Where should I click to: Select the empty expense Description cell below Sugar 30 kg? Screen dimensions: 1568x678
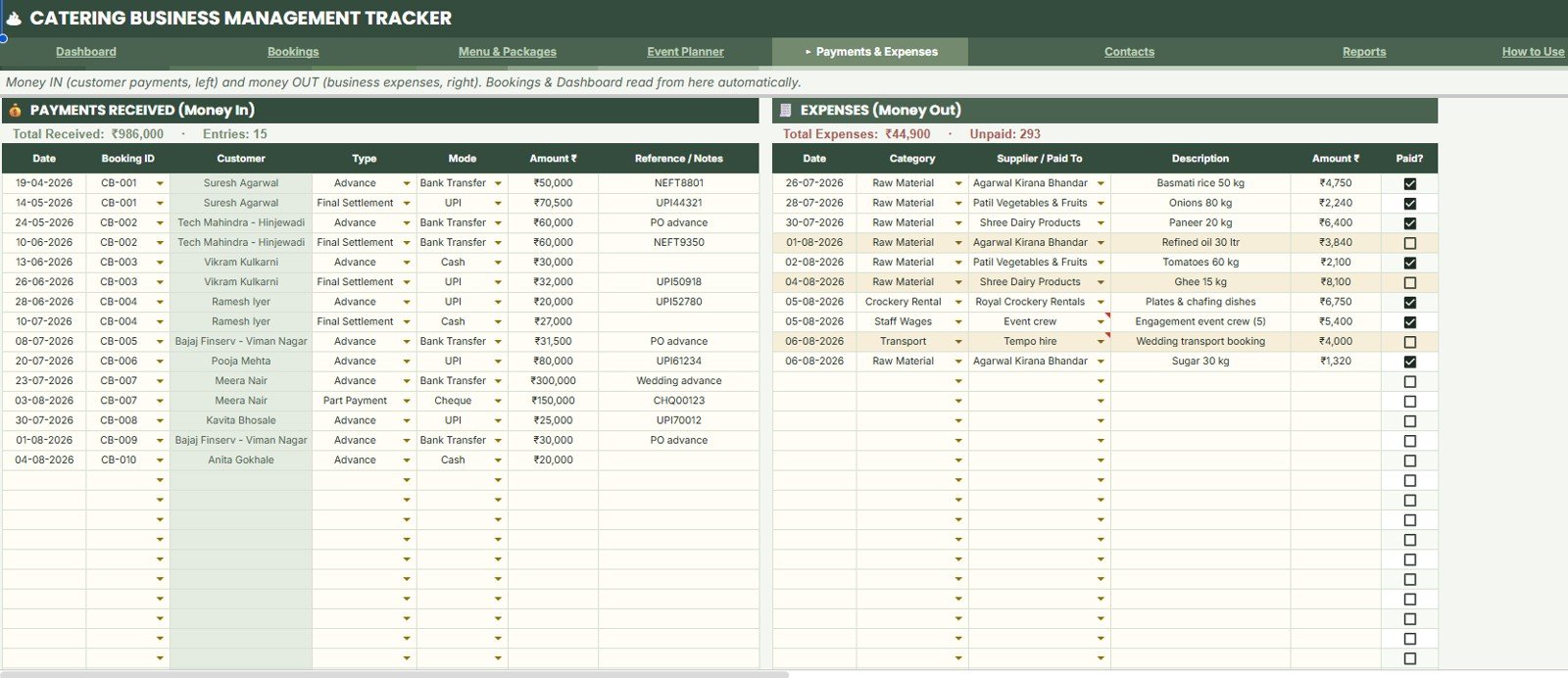point(1200,381)
